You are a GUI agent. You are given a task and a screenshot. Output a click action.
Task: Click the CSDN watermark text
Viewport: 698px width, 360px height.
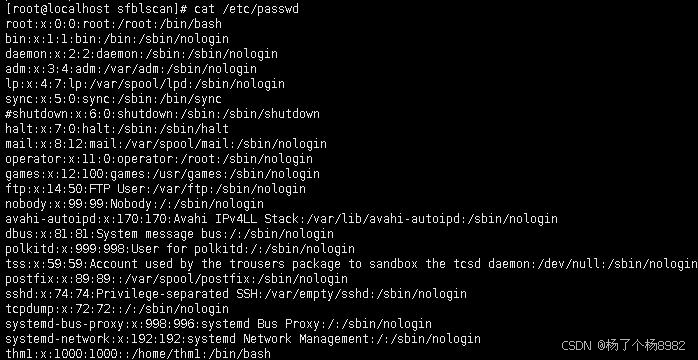[623, 346]
